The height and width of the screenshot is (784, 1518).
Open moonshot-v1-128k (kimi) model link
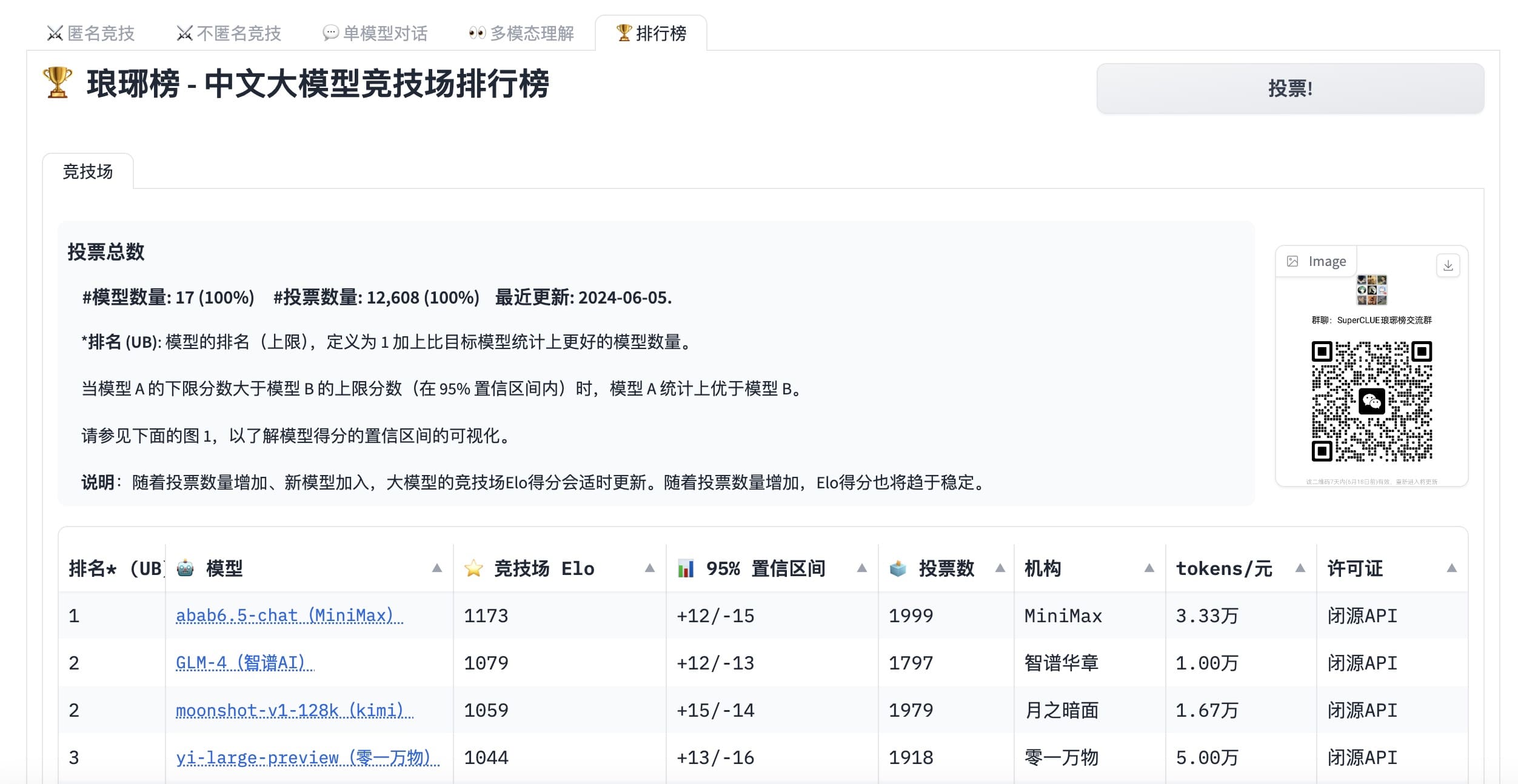295,710
